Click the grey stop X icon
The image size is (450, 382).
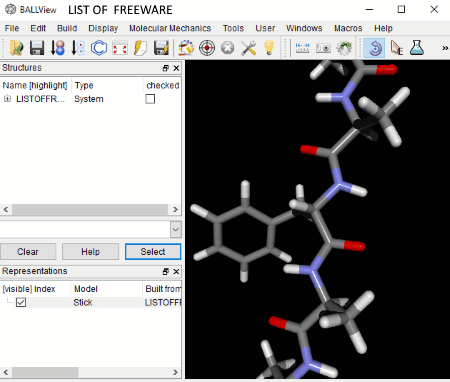click(228, 48)
